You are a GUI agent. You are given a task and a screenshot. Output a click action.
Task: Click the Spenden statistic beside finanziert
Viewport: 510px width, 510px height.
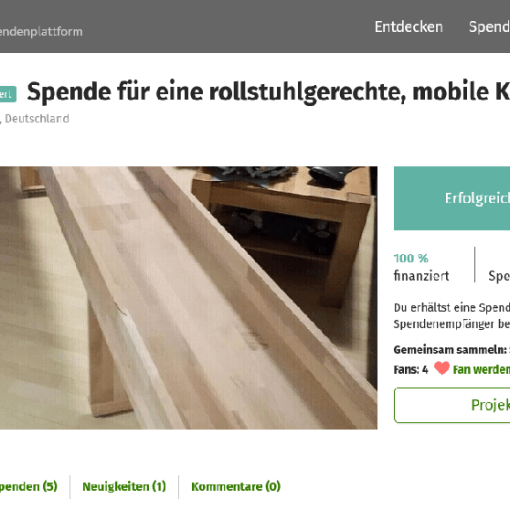499,276
